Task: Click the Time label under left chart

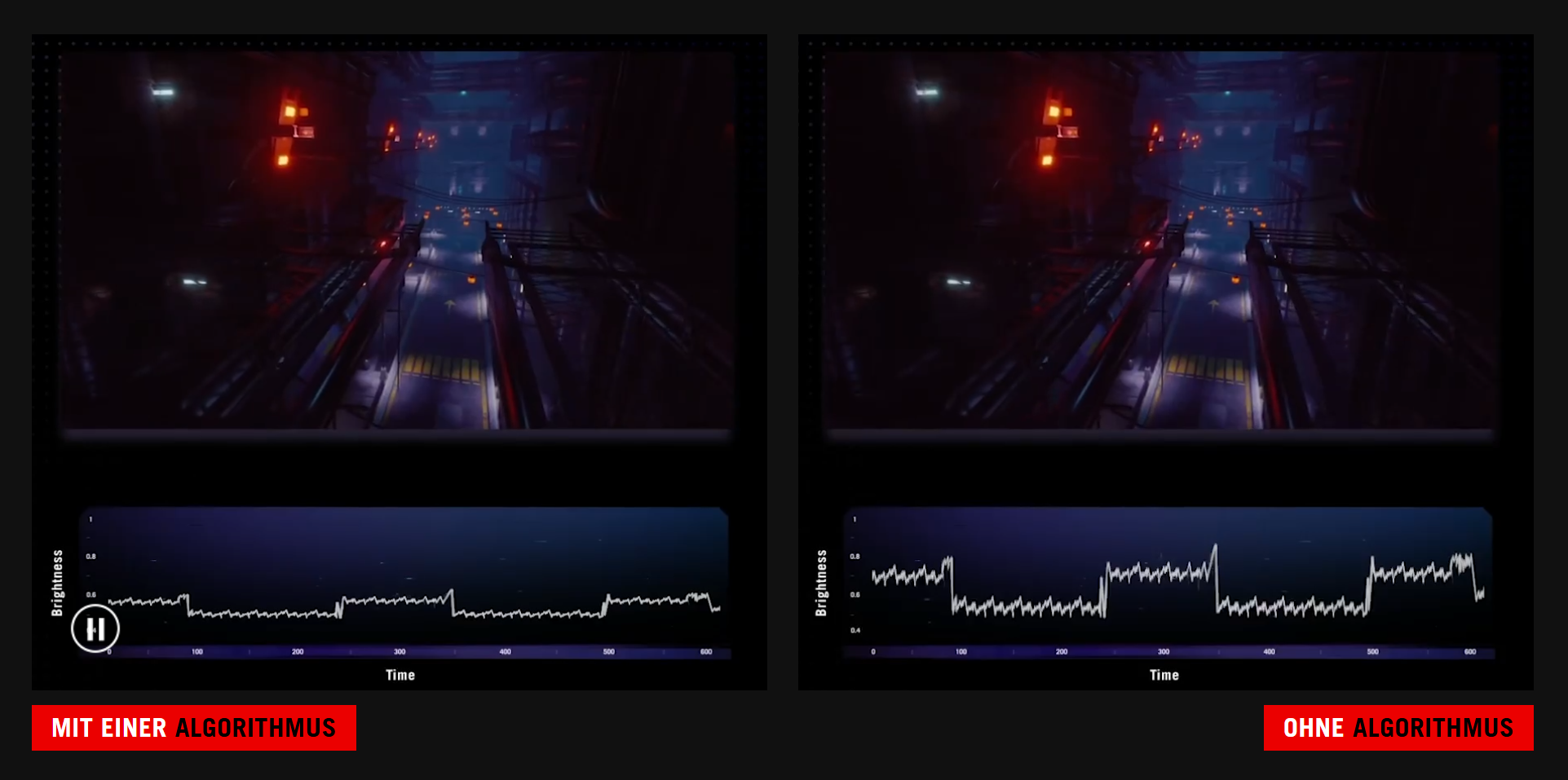Action: tap(400, 675)
